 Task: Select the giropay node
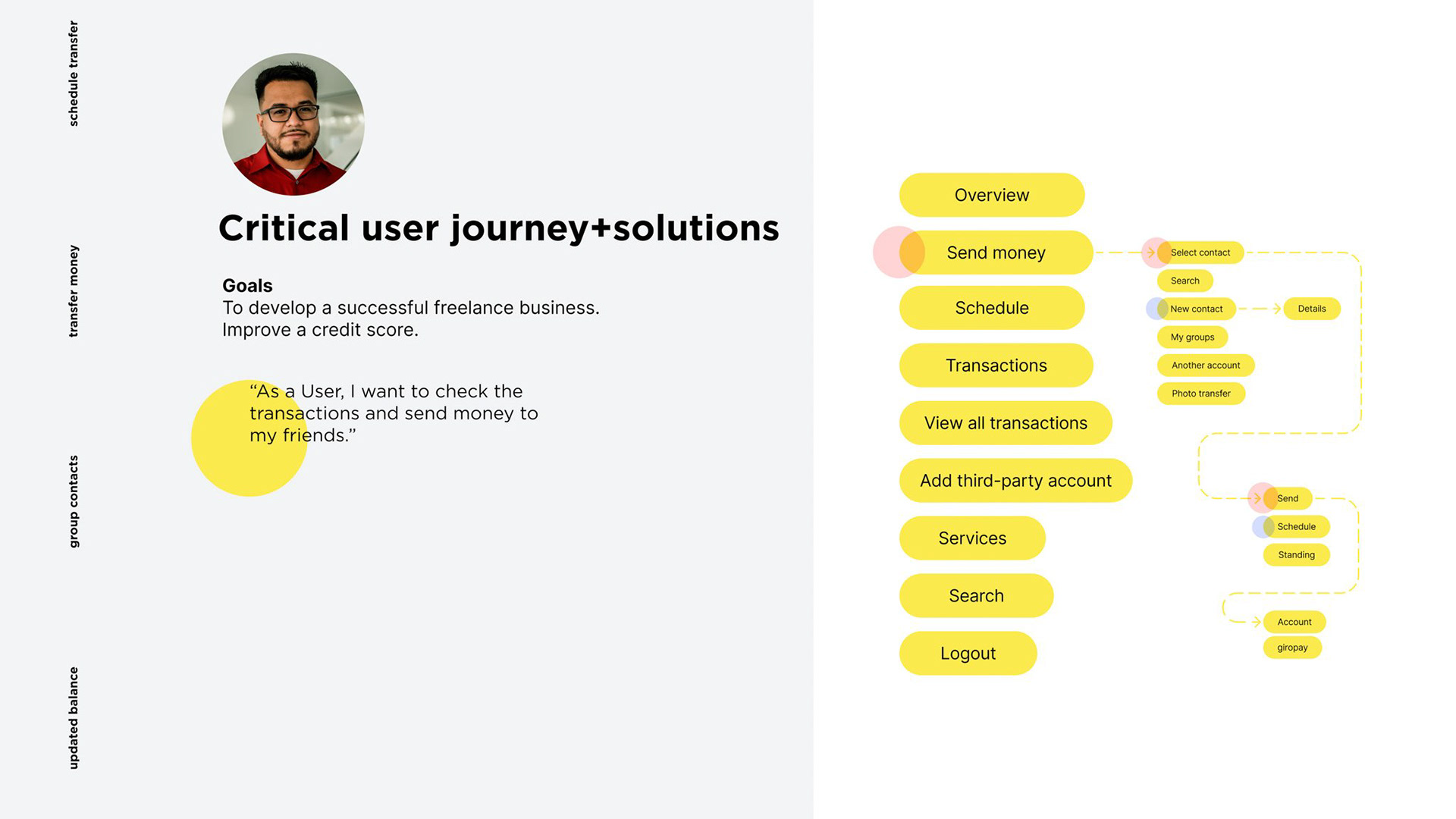point(1291,648)
